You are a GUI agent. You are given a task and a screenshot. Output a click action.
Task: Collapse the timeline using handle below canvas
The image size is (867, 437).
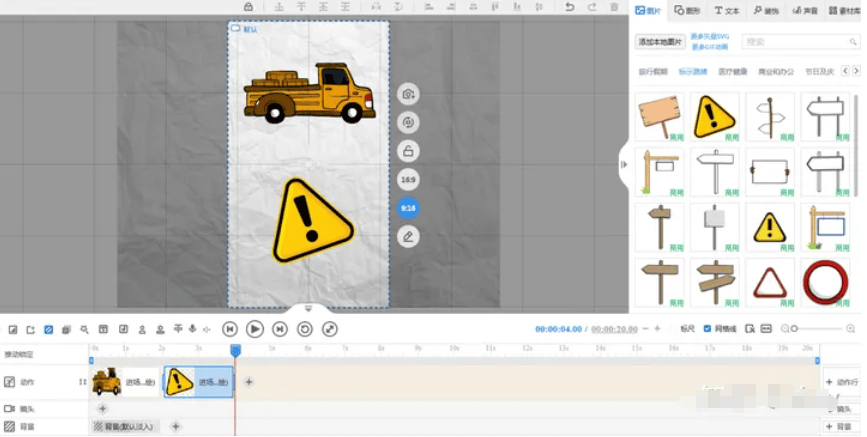[308, 309]
